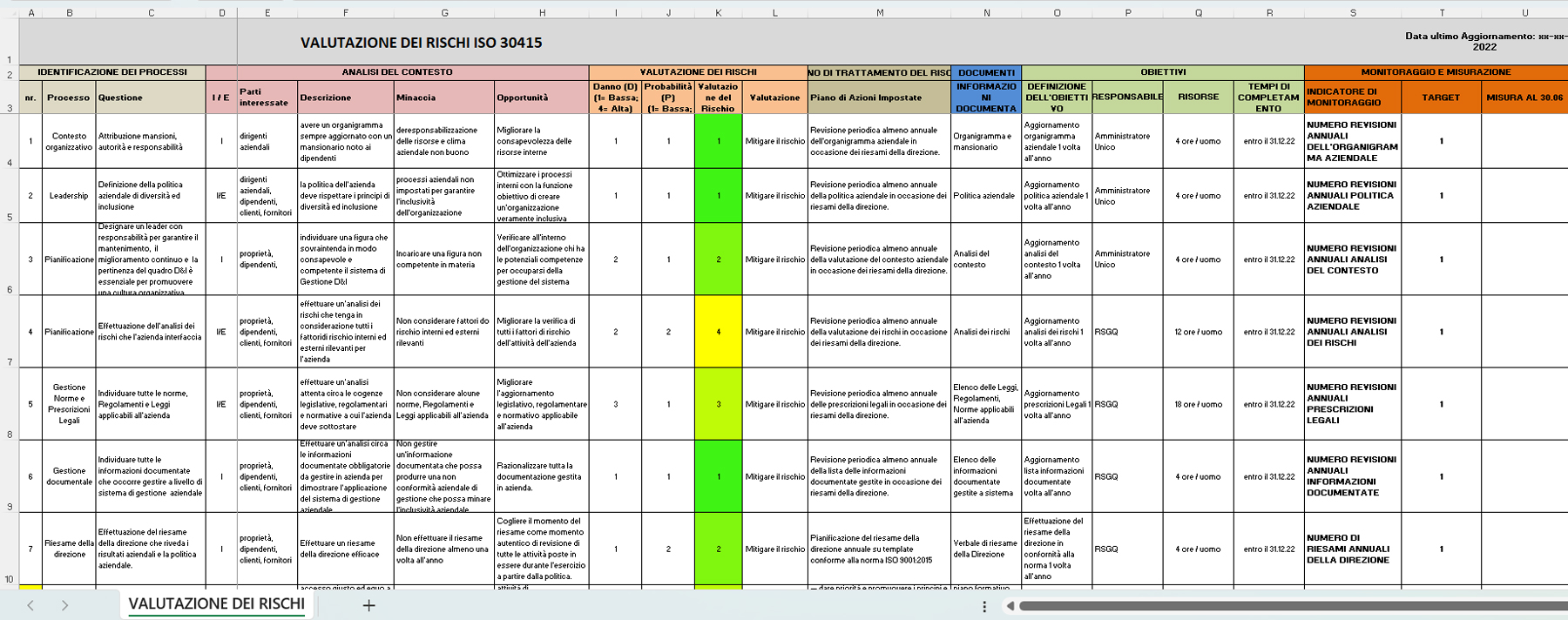The width and height of the screenshot is (1568, 620).
Task: Select row 7 header
Action: (9, 361)
